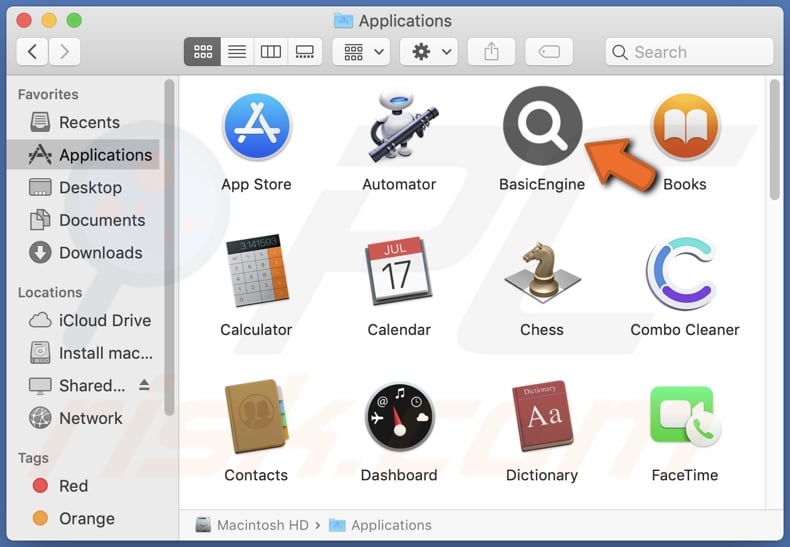Click the Calendar name label
This screenshot has width=790, height=547.
click(x=399, y=330)
